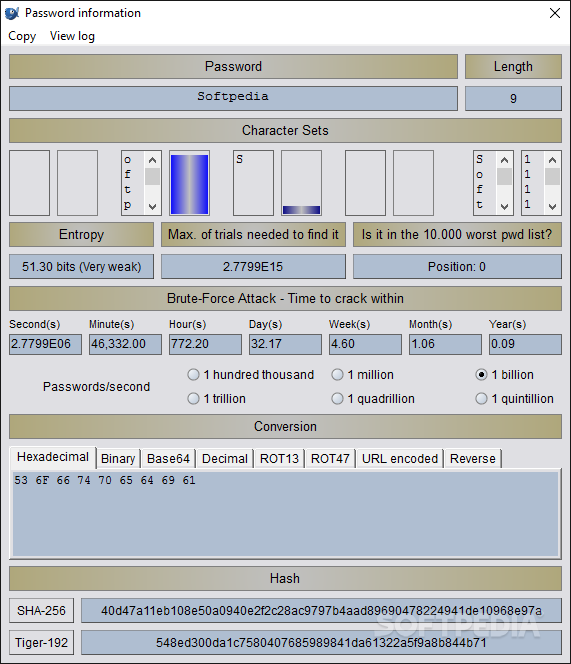
Task: Click the down arrow in the 'Soft' characters list
Action: click(504, 207)
